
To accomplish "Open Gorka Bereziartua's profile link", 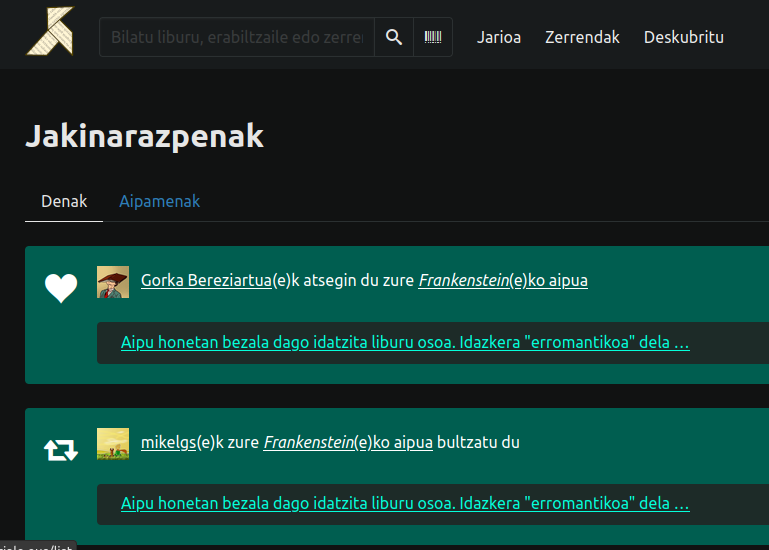I will pos(206,281).
